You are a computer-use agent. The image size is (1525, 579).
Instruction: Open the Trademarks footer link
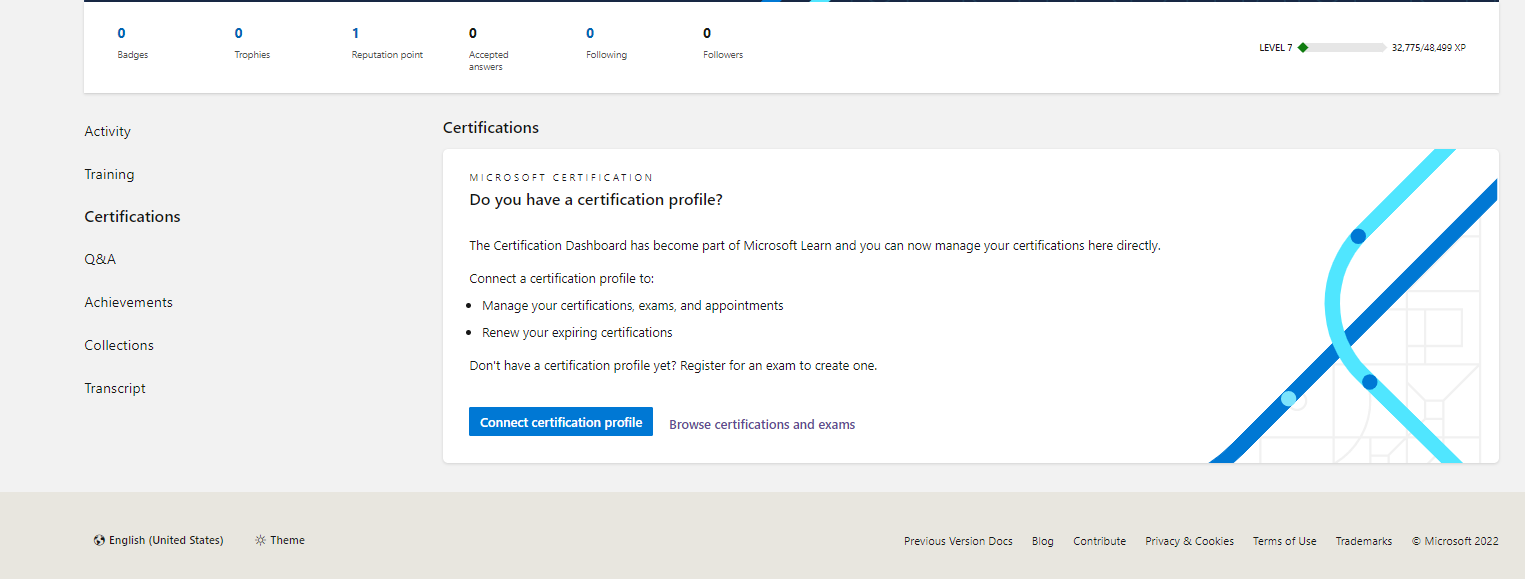click(x=1364, y=541)
